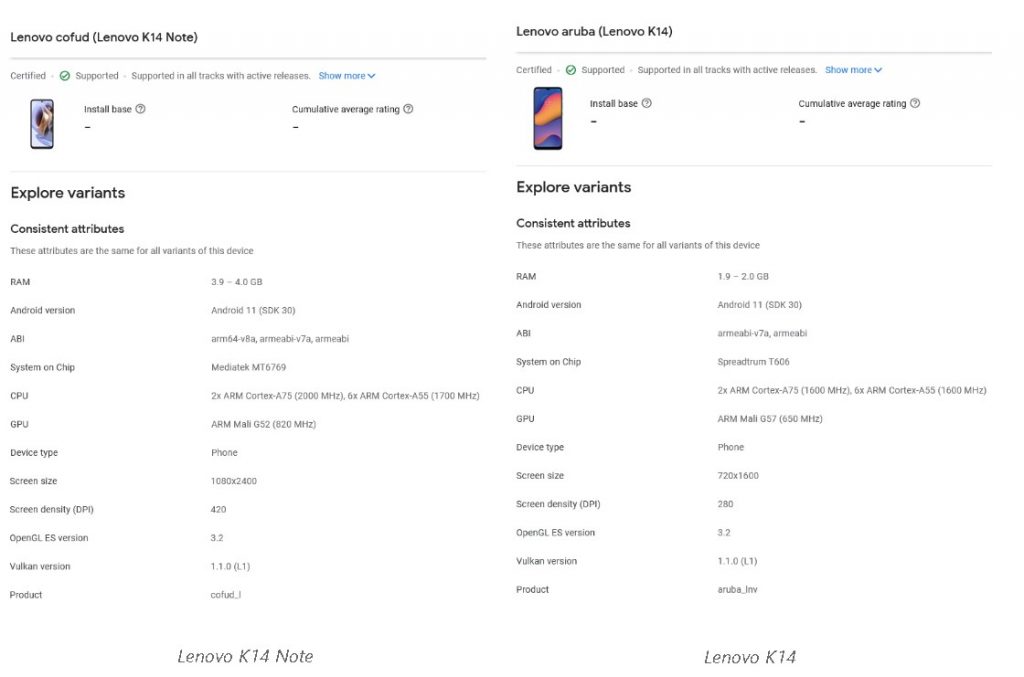Click Explore variants heading under Lenovo cofud

[x=68, y=193]
